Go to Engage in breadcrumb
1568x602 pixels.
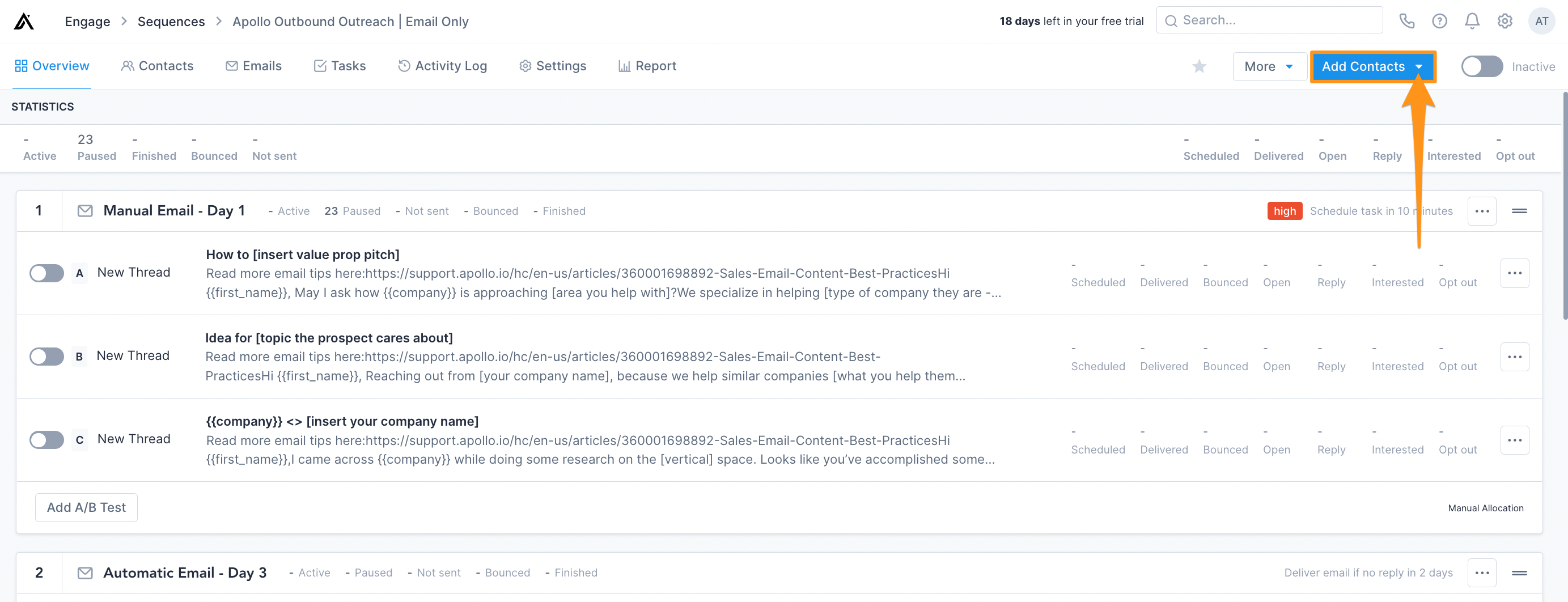click(88, 22)
